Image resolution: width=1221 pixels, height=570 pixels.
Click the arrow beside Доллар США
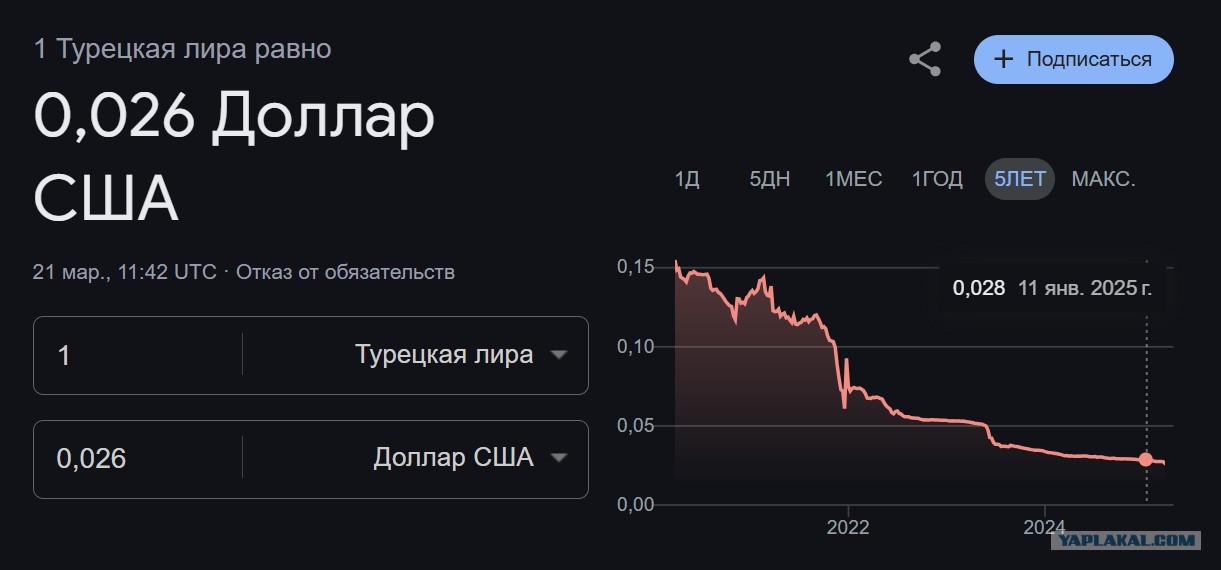[559, 458]
